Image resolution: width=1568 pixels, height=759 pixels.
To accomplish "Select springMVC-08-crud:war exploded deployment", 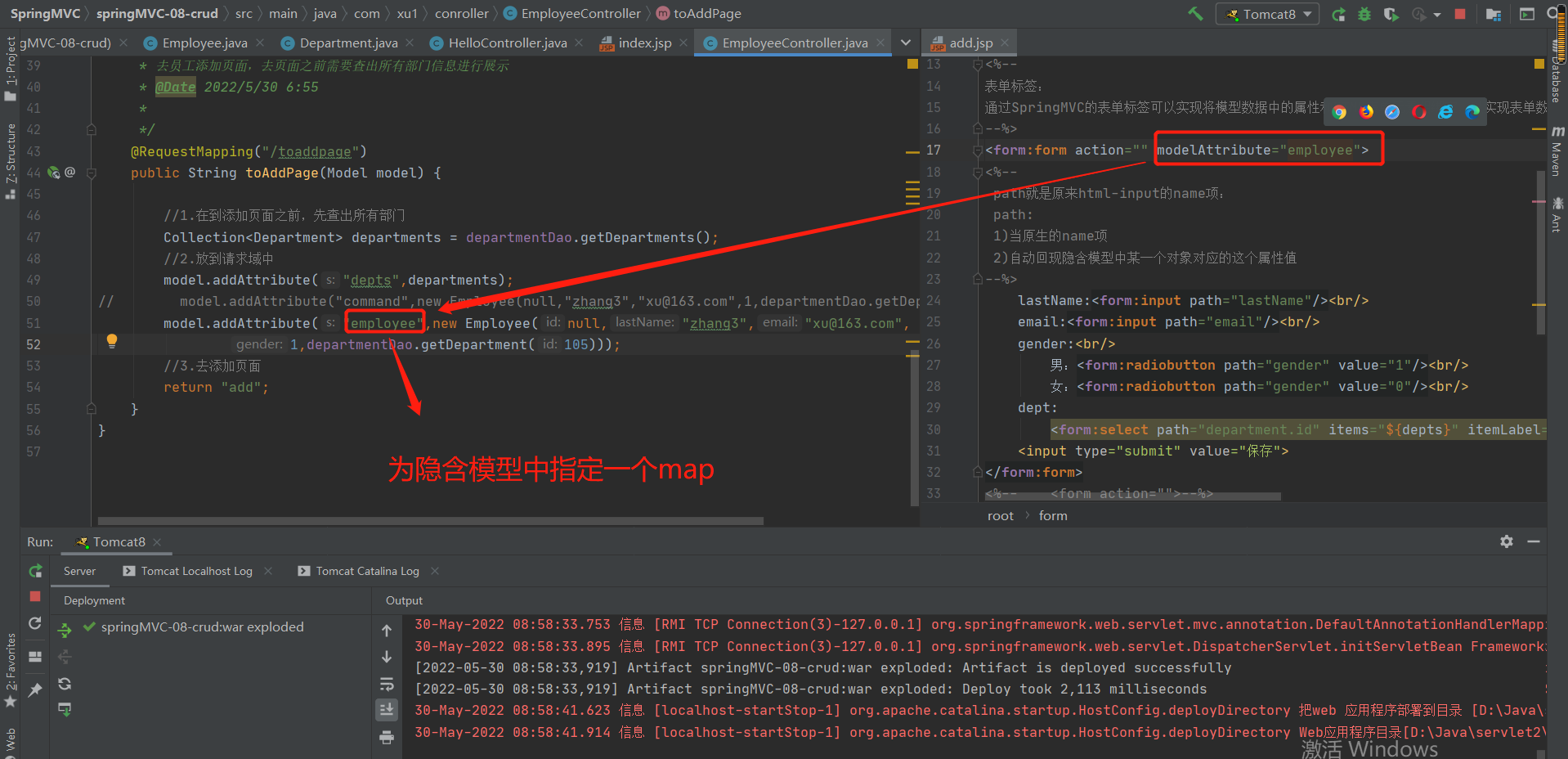I will [202, 627].
